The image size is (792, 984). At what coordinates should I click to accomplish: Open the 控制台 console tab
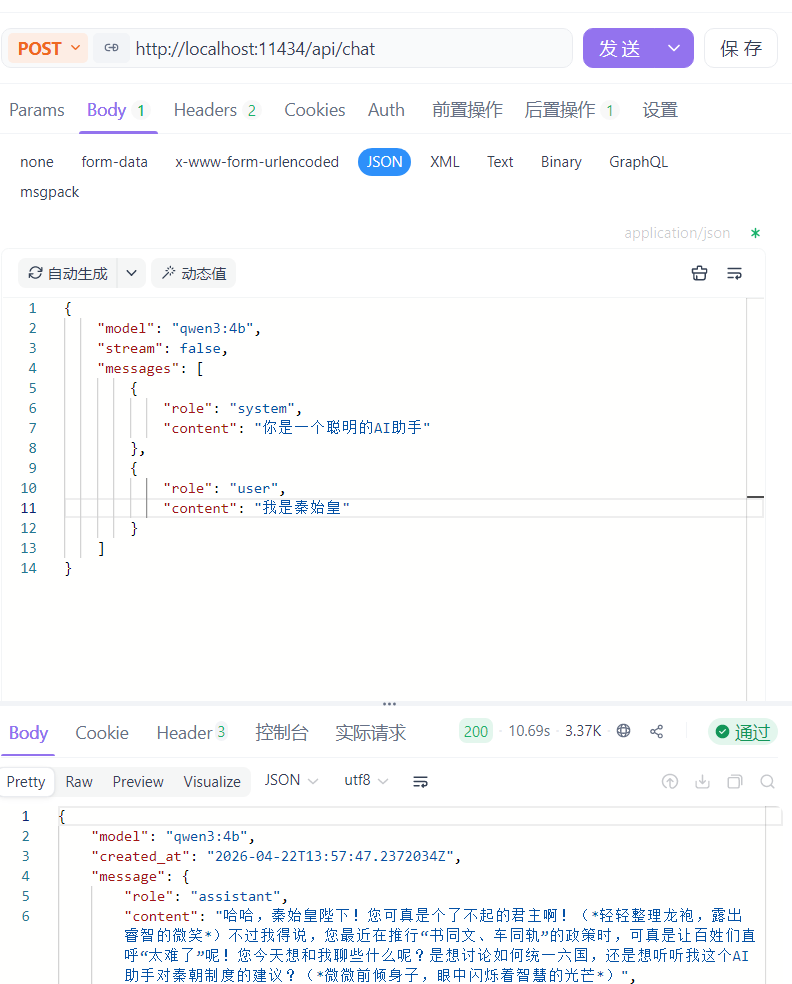click(x=282, y=732)
